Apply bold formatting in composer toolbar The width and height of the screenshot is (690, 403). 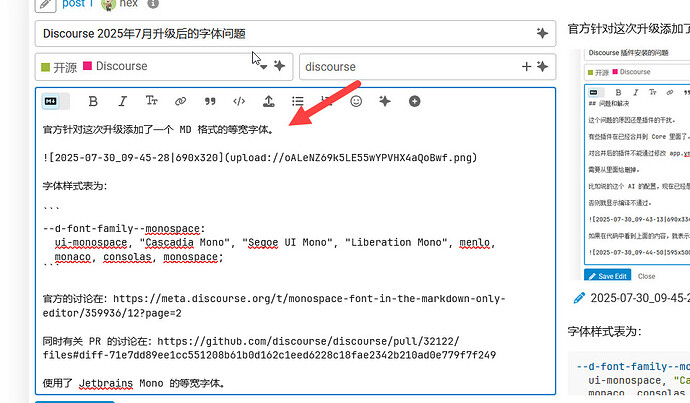pyautogui.click(x=93, y=102)
